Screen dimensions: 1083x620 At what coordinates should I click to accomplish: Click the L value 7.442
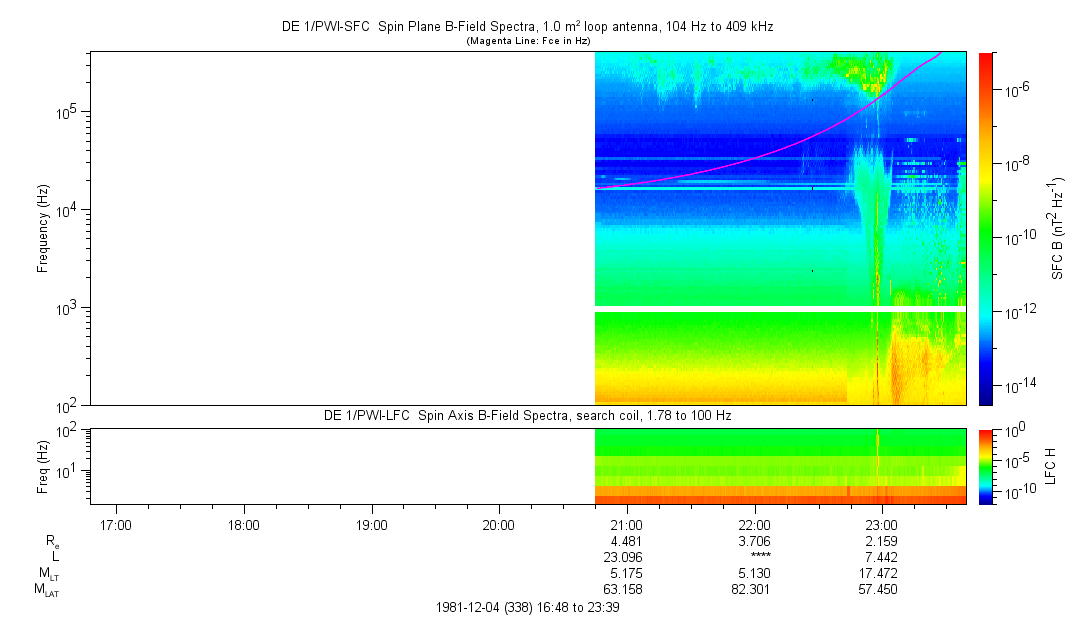(881, 558)
